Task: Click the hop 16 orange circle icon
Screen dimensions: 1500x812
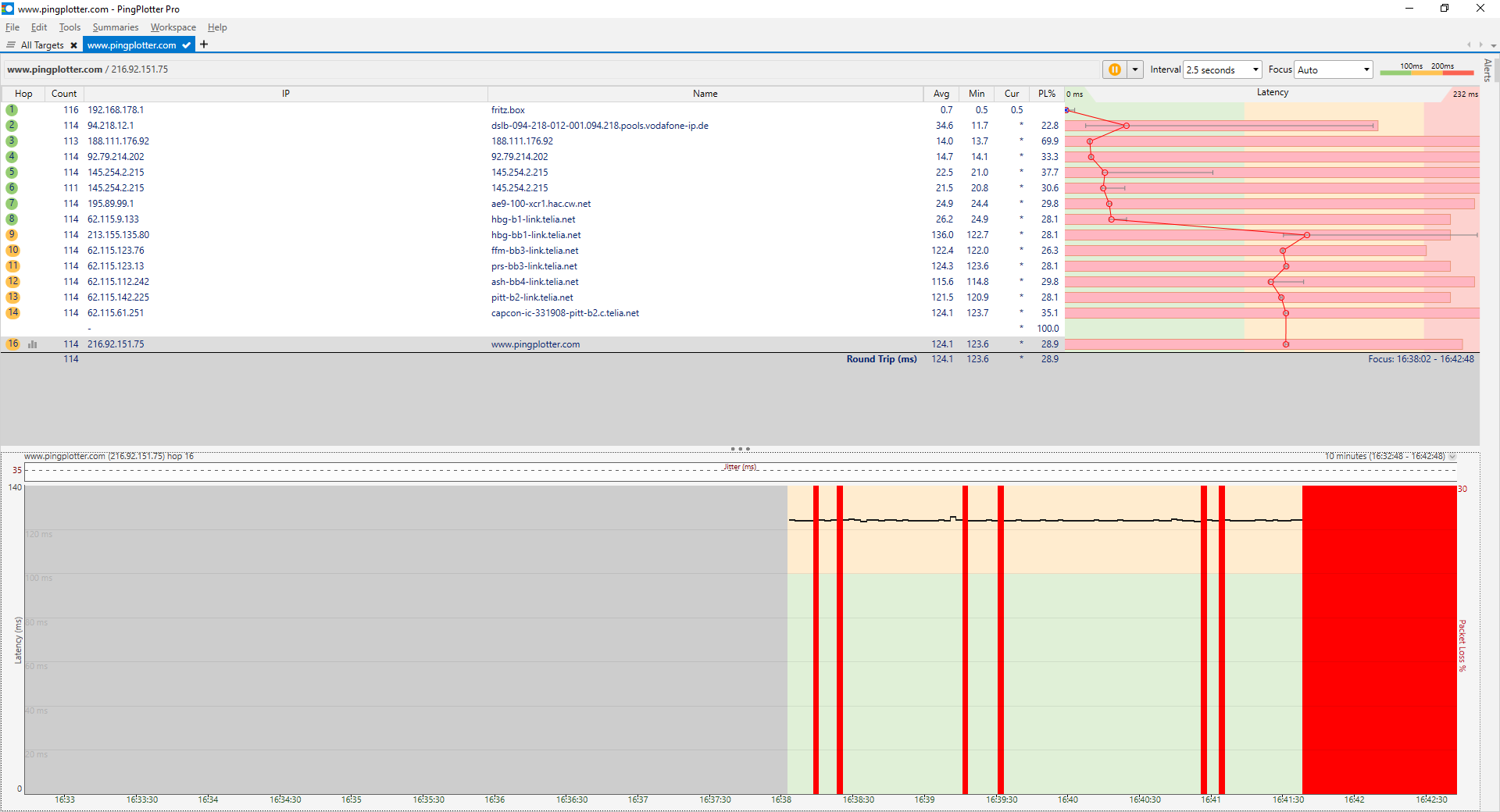Action: [x=12, y=344]
